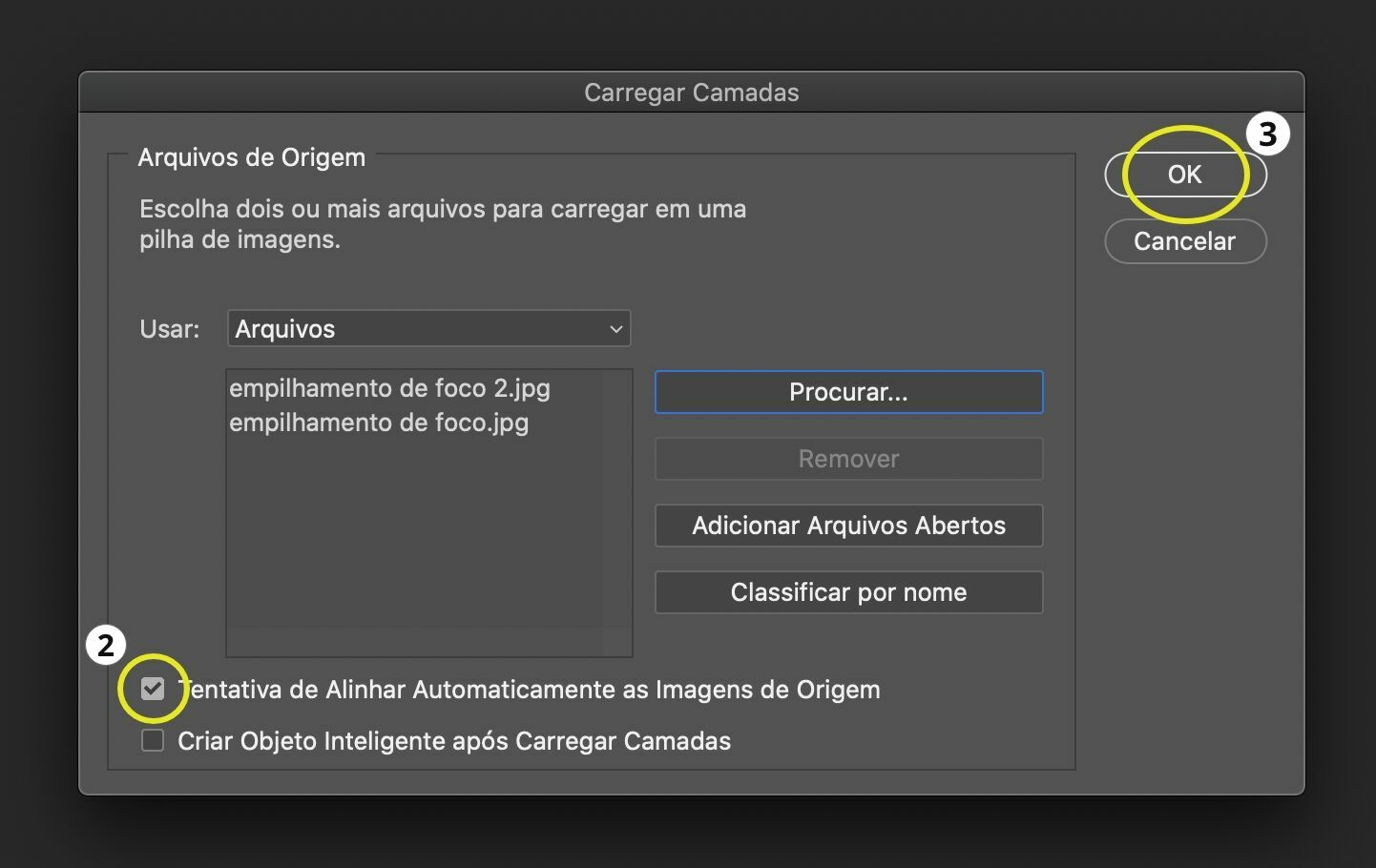Sort files with Classificar por nome
Image resolution: width=1376 pixels, height=868 pixels.
pos(848,592)
